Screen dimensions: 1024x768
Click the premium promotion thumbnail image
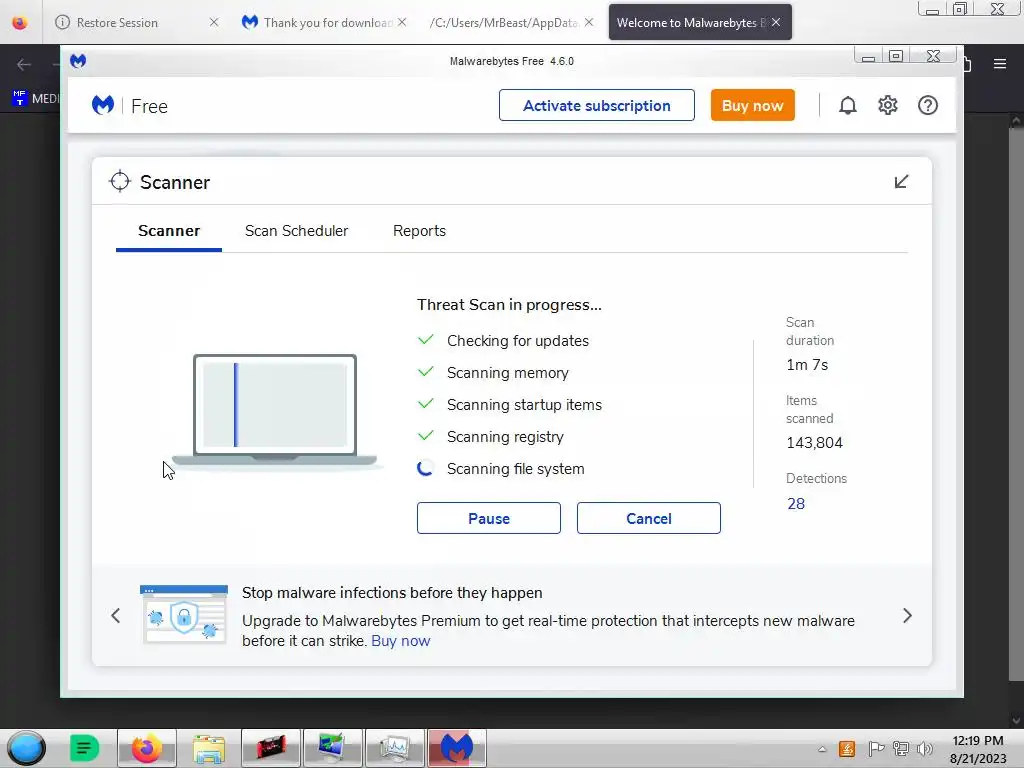(184, 615)
